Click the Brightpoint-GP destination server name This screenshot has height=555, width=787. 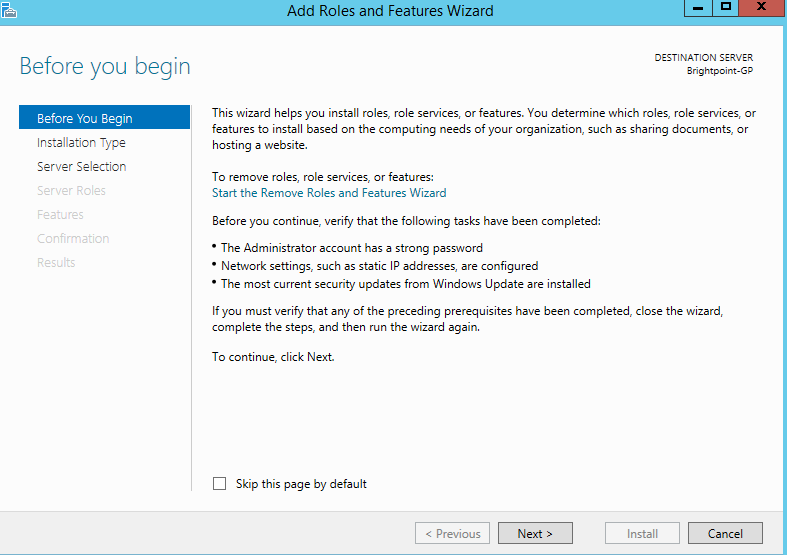point(720,71)
